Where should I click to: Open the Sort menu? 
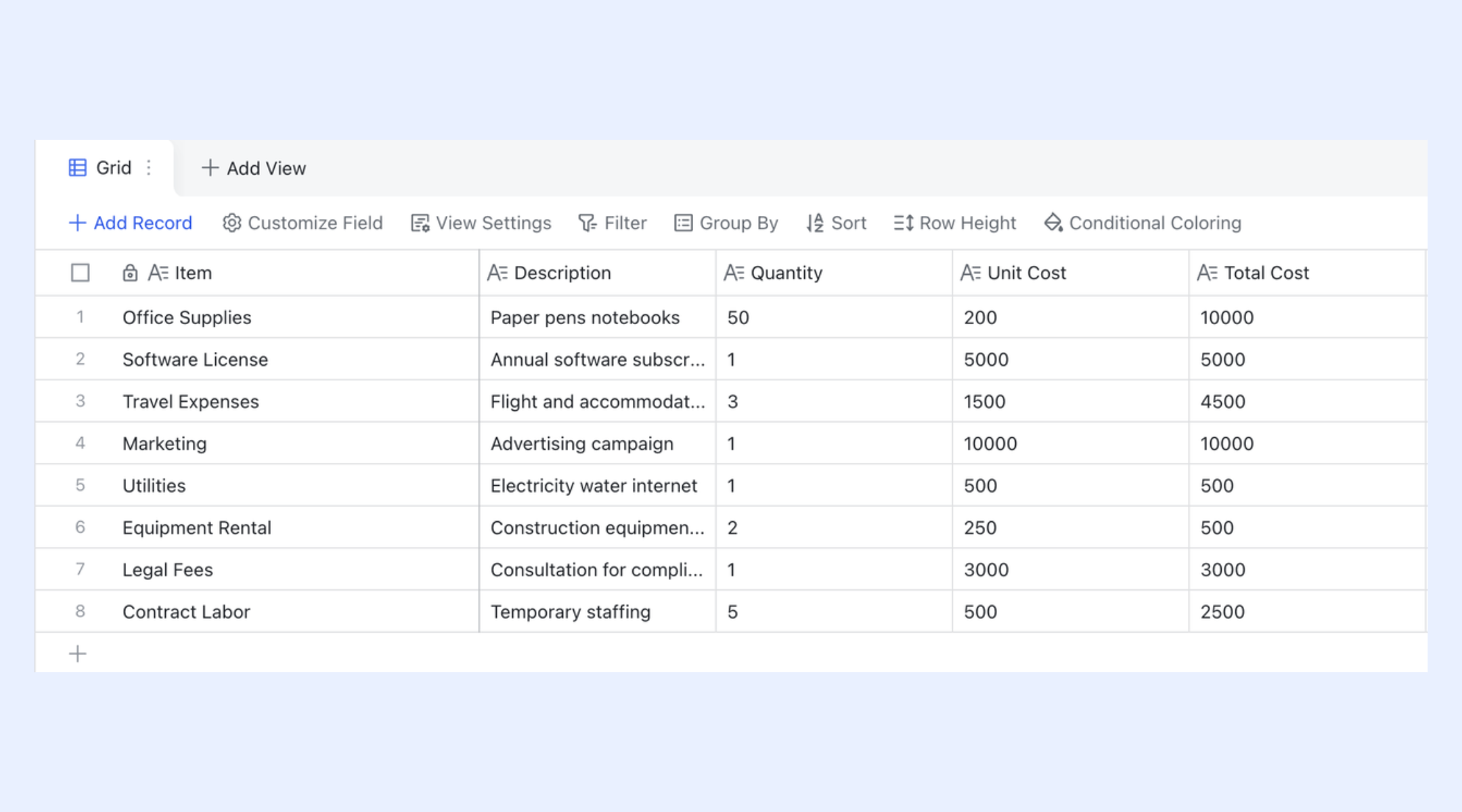[x=837, y=223]
